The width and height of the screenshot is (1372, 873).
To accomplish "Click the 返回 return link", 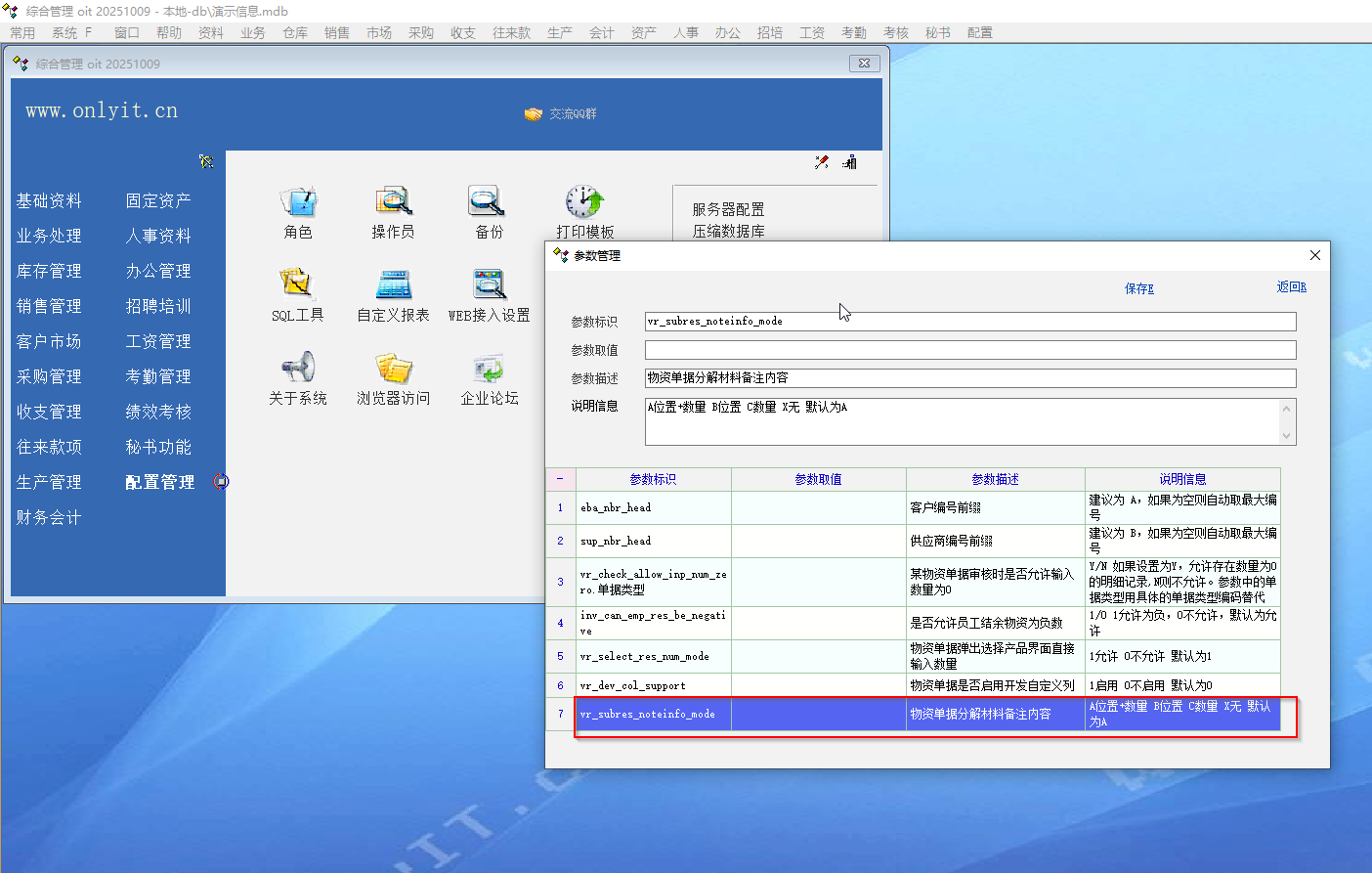I will pyautogui.click(x=1291, y=286).
